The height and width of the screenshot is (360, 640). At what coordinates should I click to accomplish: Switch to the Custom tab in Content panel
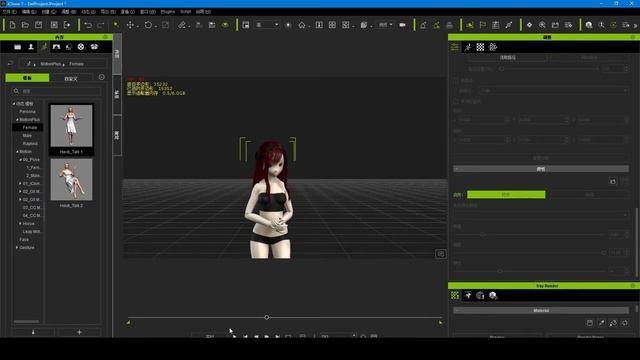click(71, 78)
